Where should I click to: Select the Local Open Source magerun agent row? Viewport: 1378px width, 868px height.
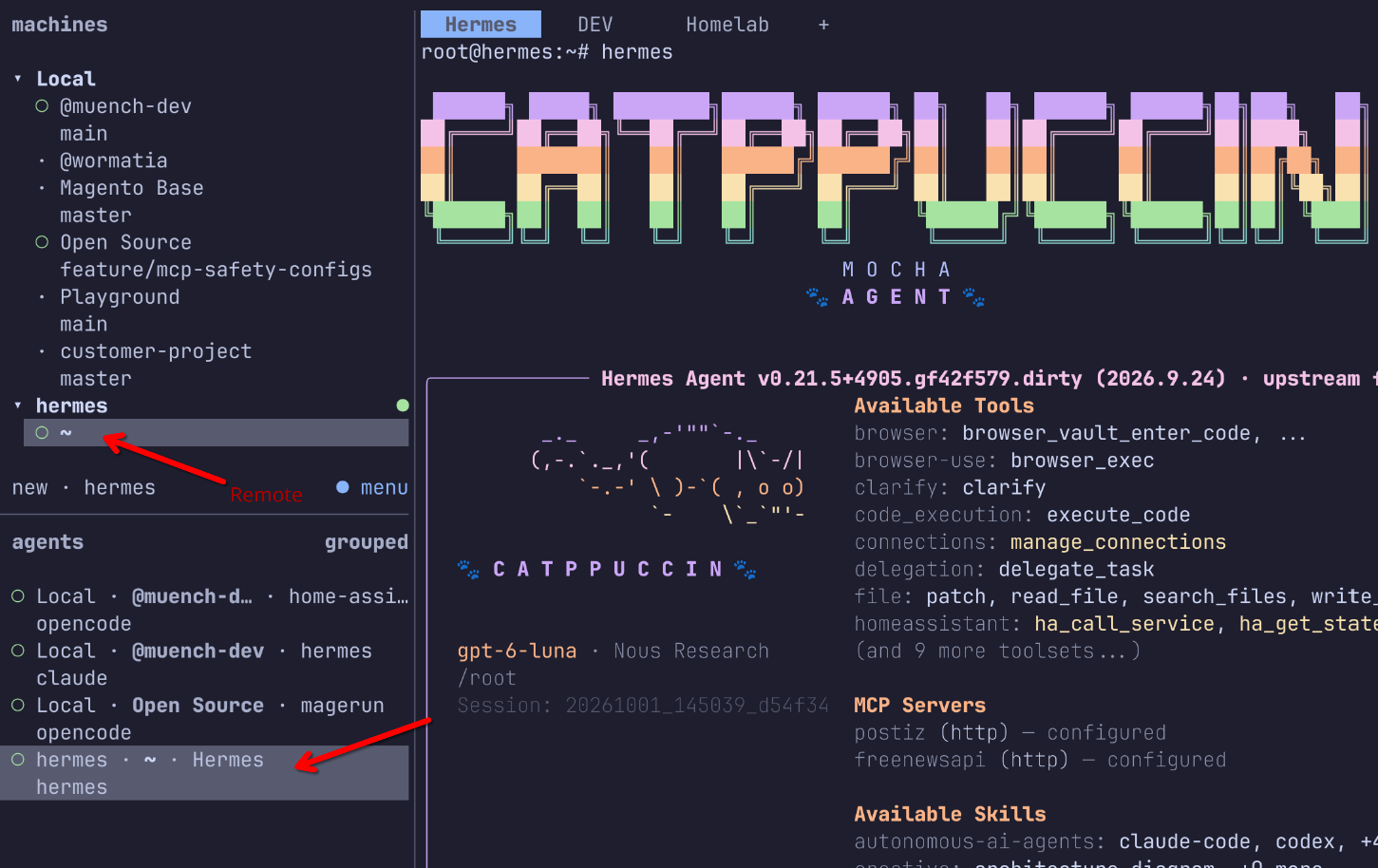pyautogui.click(x=204, y=719)
